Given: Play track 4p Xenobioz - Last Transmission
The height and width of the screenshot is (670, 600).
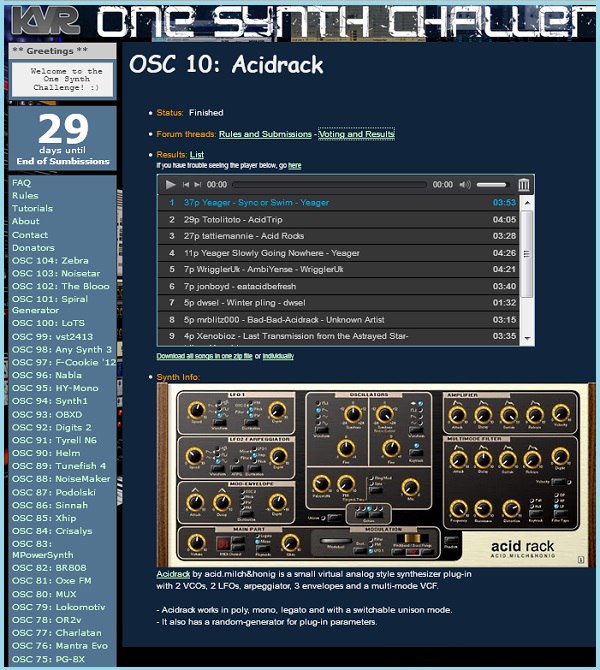Looking at the screenshot, I should tap(338, 336).
